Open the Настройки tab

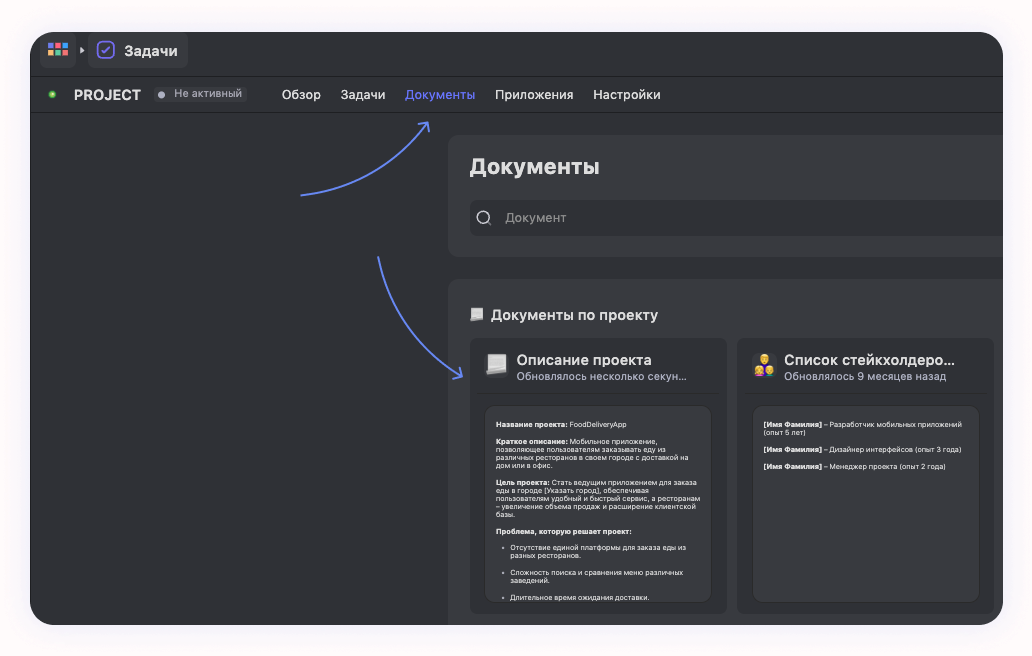pos(626,94)
